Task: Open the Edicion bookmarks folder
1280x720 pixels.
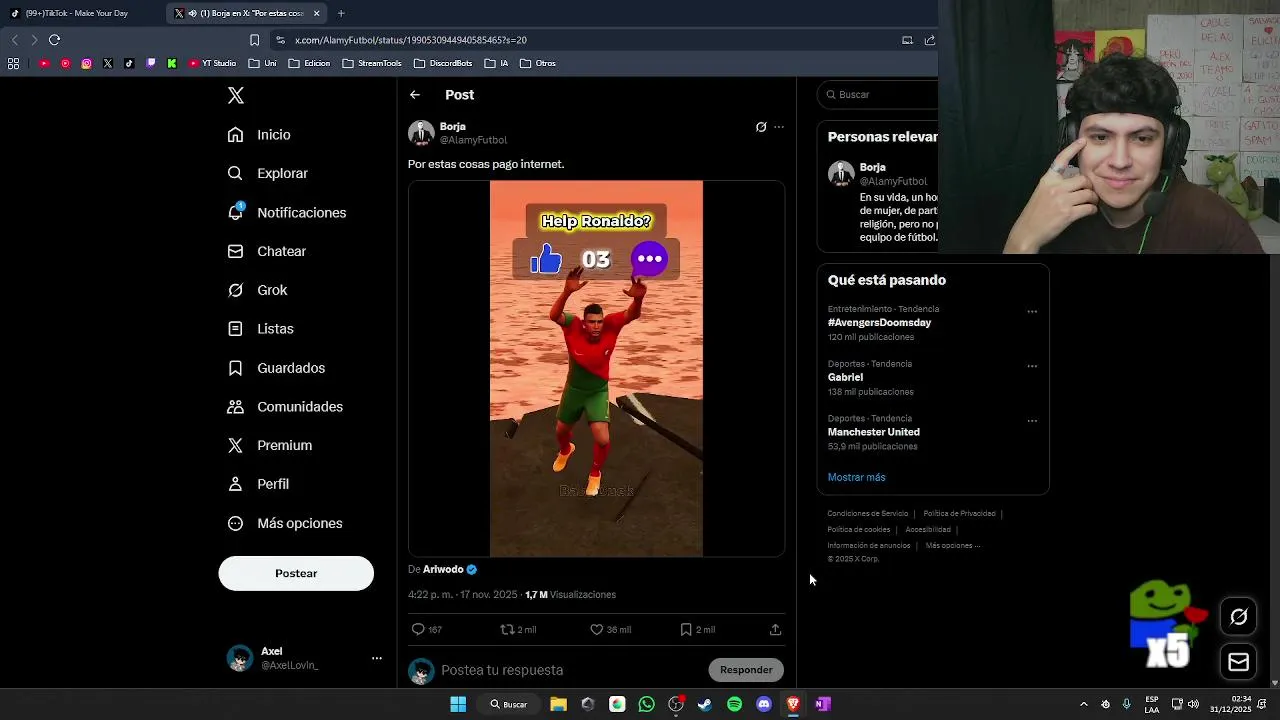Action: [x=309, y=63]
